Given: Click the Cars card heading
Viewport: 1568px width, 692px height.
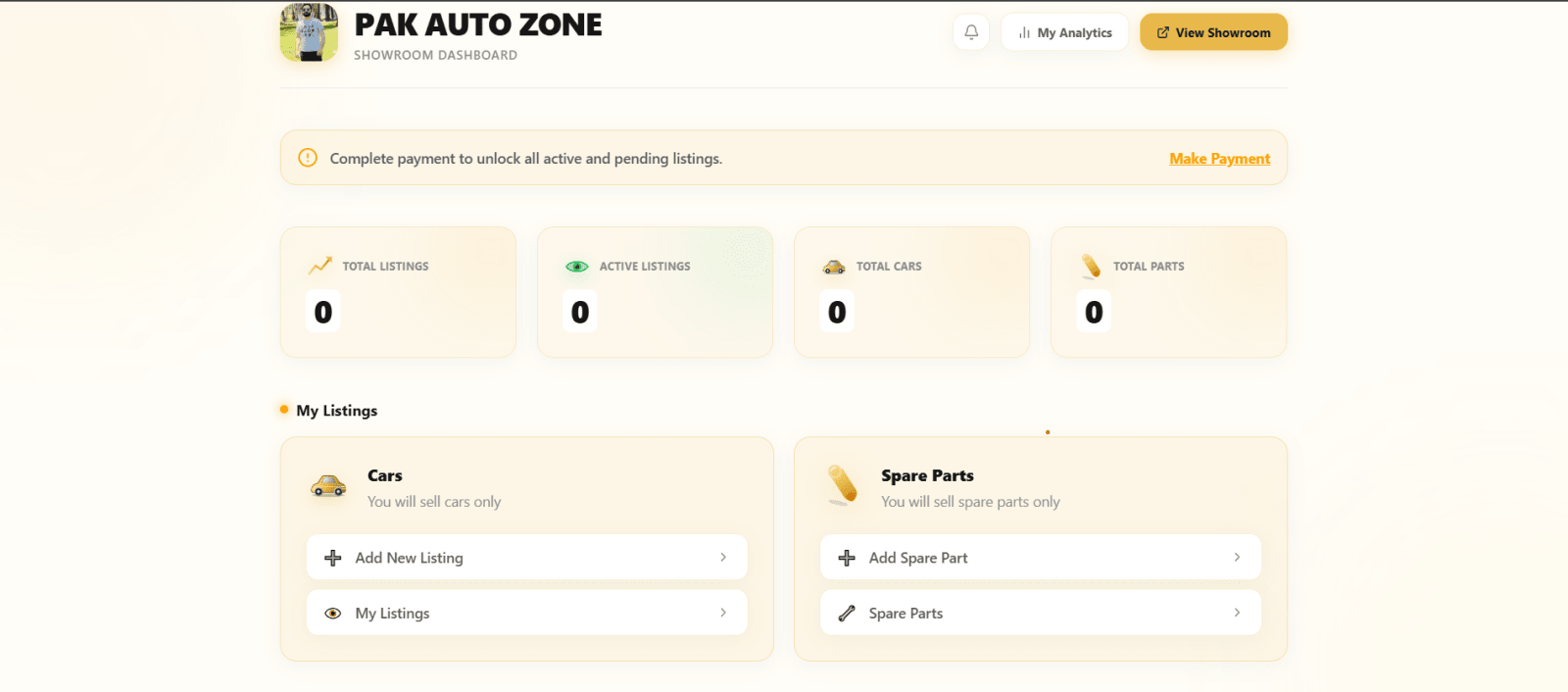Looking at the screenshot, I should coord(385,475).
